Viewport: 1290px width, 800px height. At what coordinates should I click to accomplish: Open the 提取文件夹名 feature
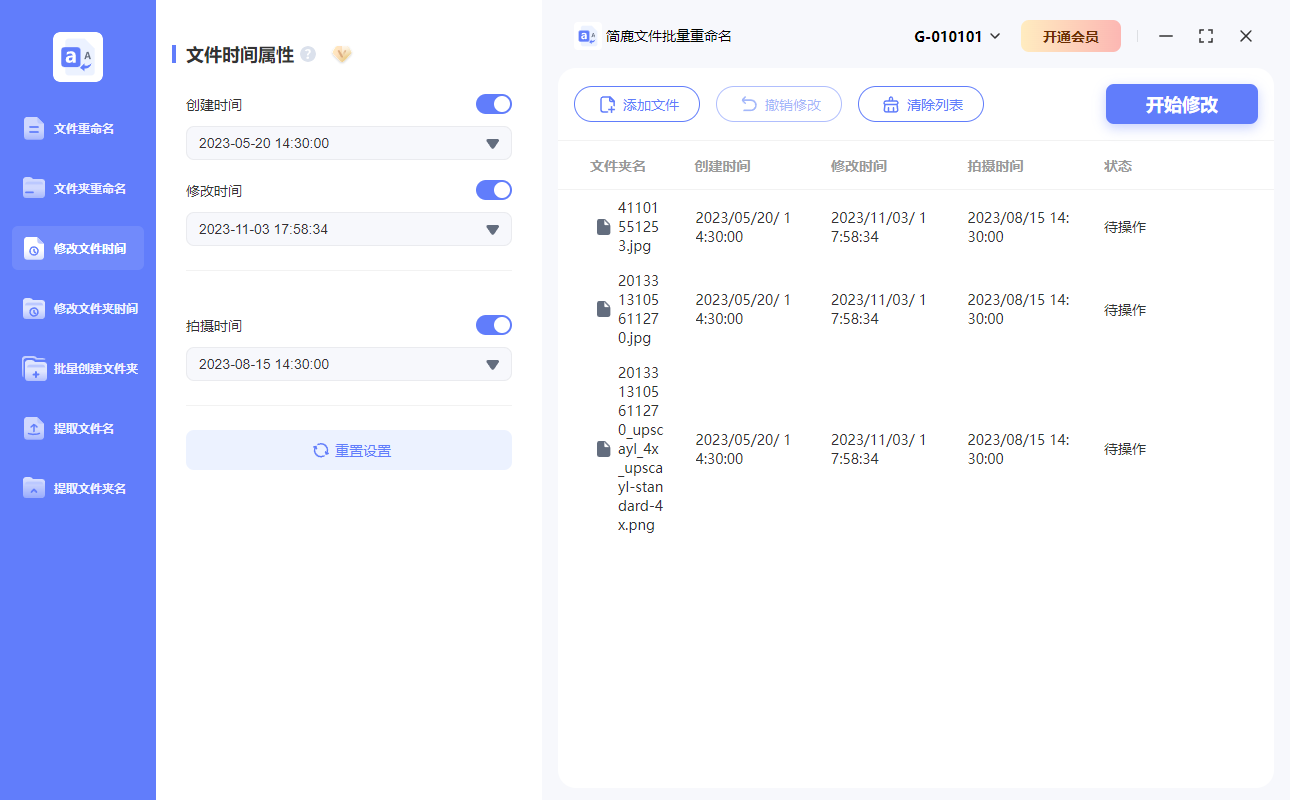click(x=77, y=488)
